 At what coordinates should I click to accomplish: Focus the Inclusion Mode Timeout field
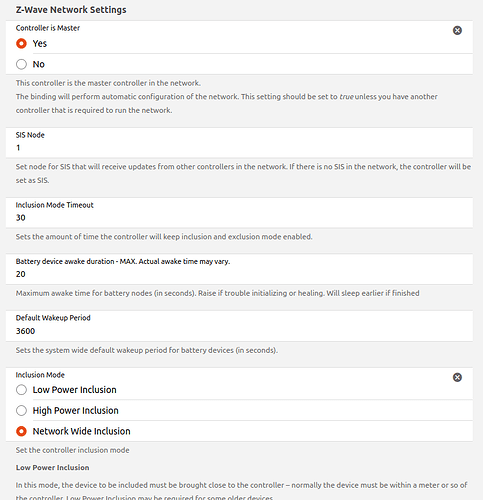239,218
